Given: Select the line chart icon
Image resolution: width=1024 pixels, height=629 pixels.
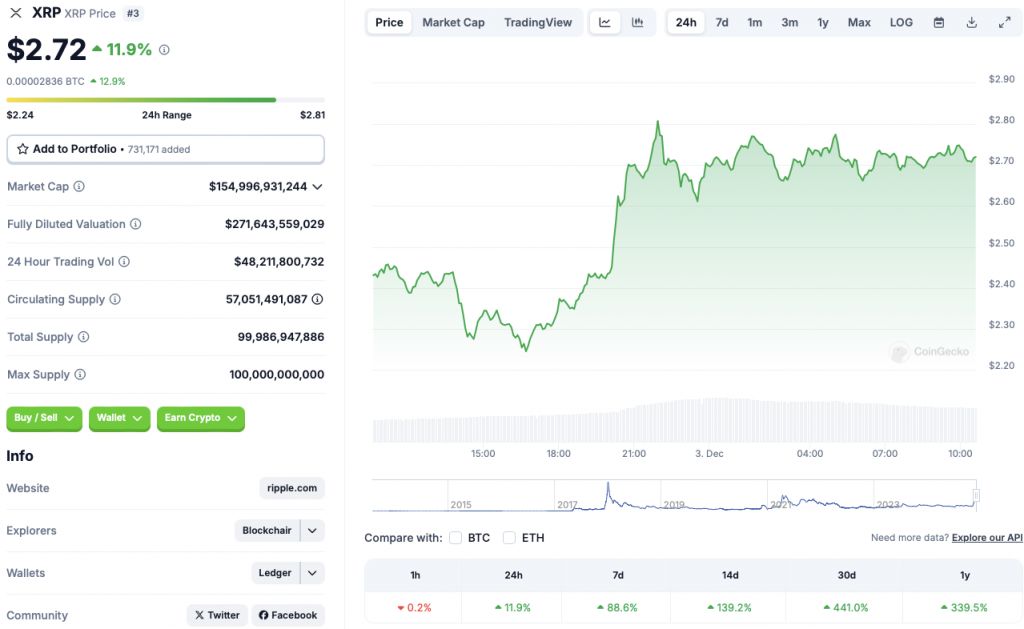Looking at the screenshot, I should pos(604,22).
